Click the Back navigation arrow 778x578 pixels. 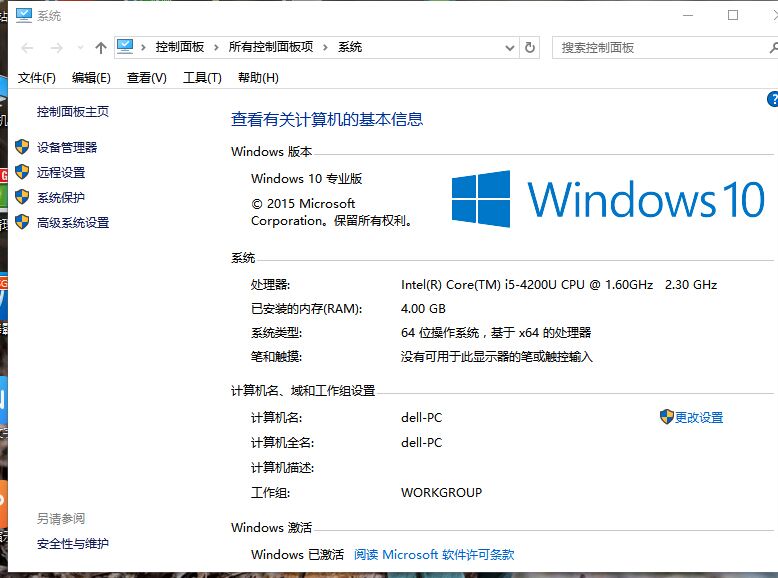point(28,48)
